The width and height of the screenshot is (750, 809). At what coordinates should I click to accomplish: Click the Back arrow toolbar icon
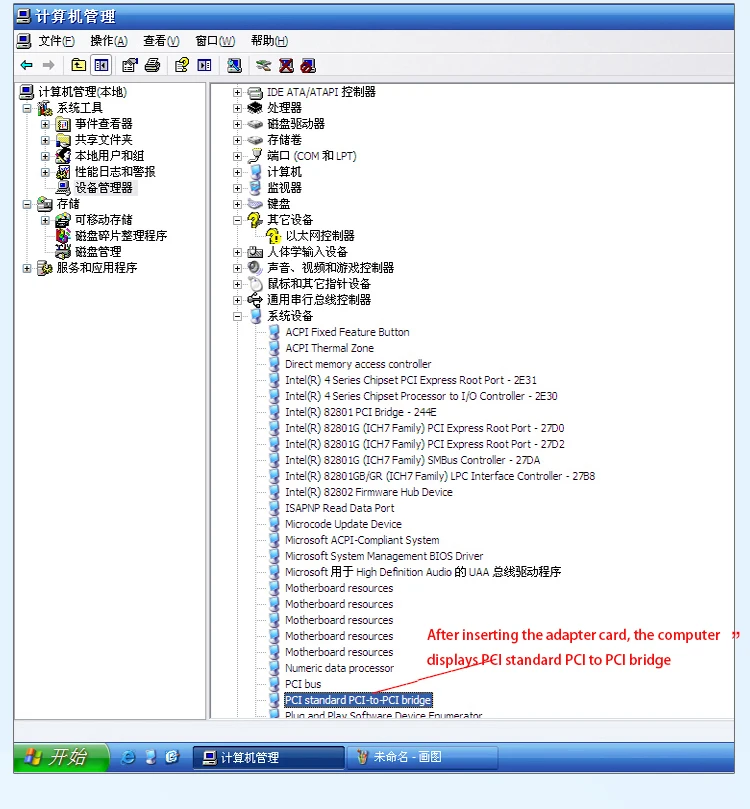coord(26,65)
